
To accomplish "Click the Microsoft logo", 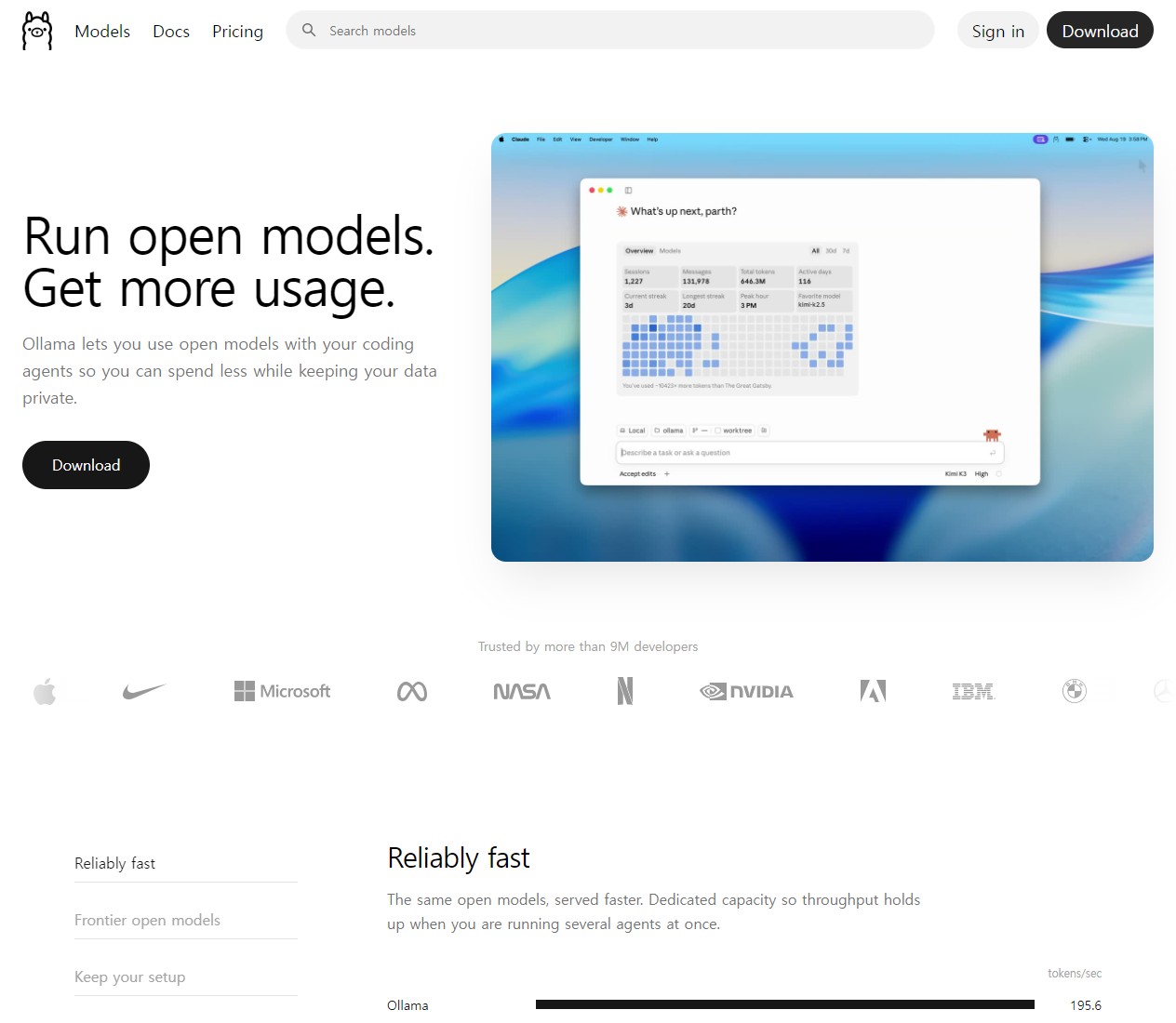I will tap(282, 691).
